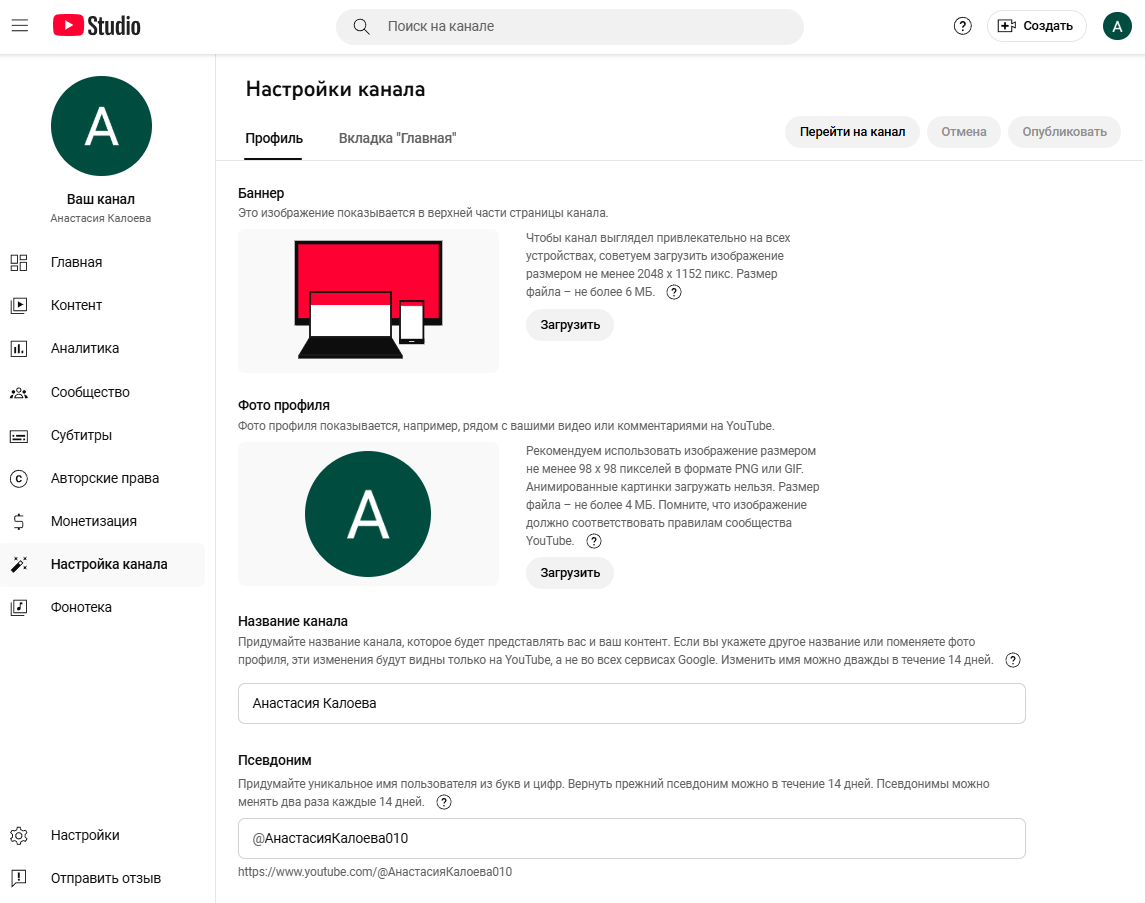Image resolution: width=1145 pixels, height=903 pixels.
Task: Open the Settings gear in sidebar
Action: (x=19, y=836)
